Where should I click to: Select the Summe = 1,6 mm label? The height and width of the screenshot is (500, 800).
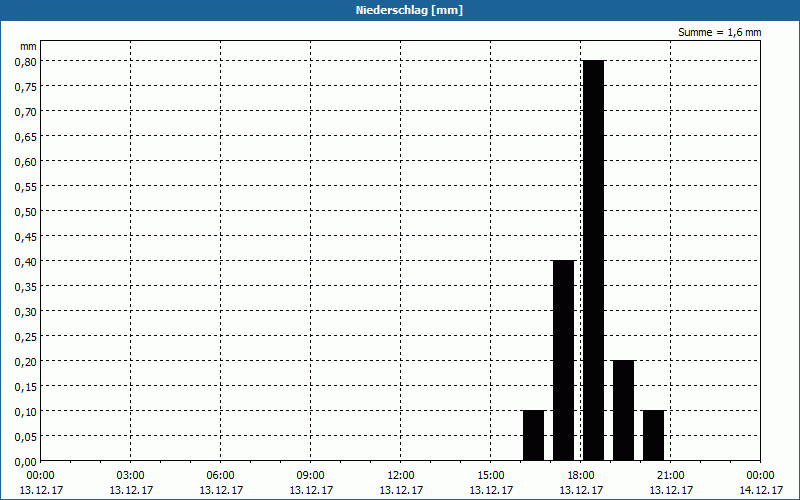point(719,32)
